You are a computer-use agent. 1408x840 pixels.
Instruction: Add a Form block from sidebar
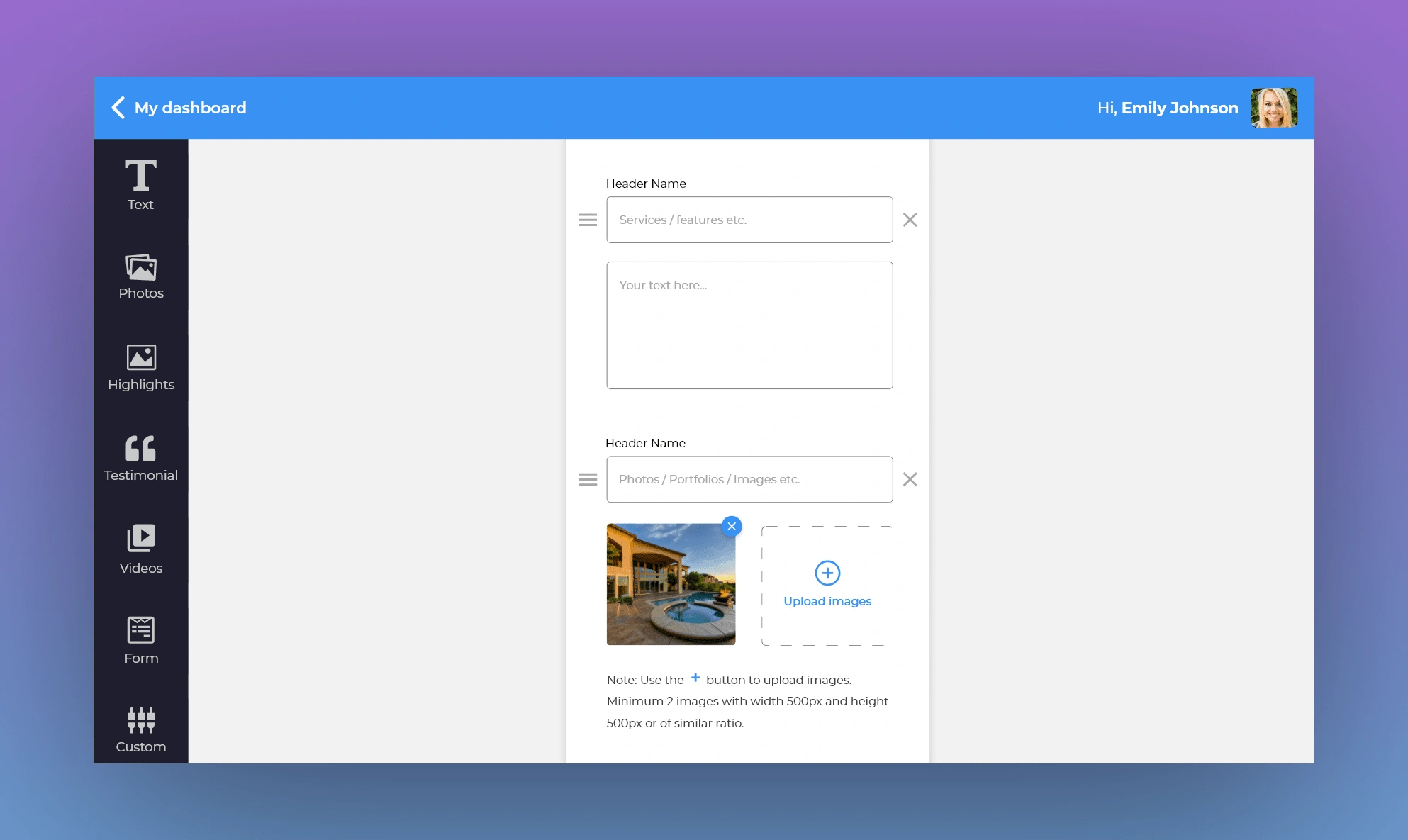point(141,640)
